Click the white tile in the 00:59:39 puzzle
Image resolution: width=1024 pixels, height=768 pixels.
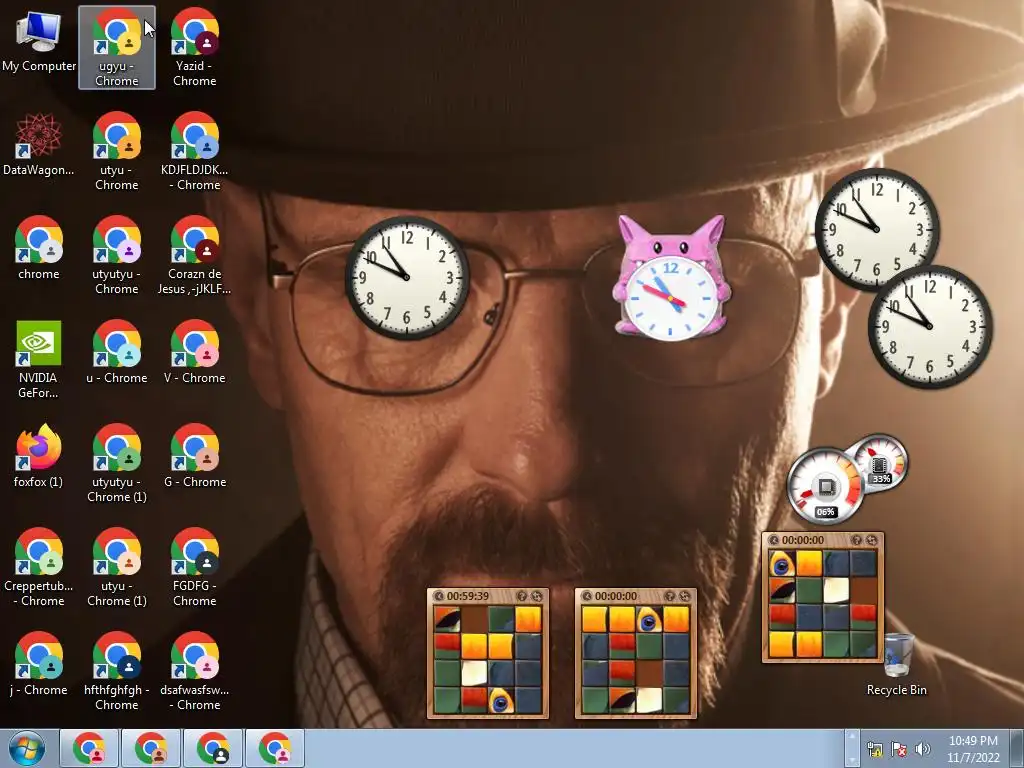[474, 673]
